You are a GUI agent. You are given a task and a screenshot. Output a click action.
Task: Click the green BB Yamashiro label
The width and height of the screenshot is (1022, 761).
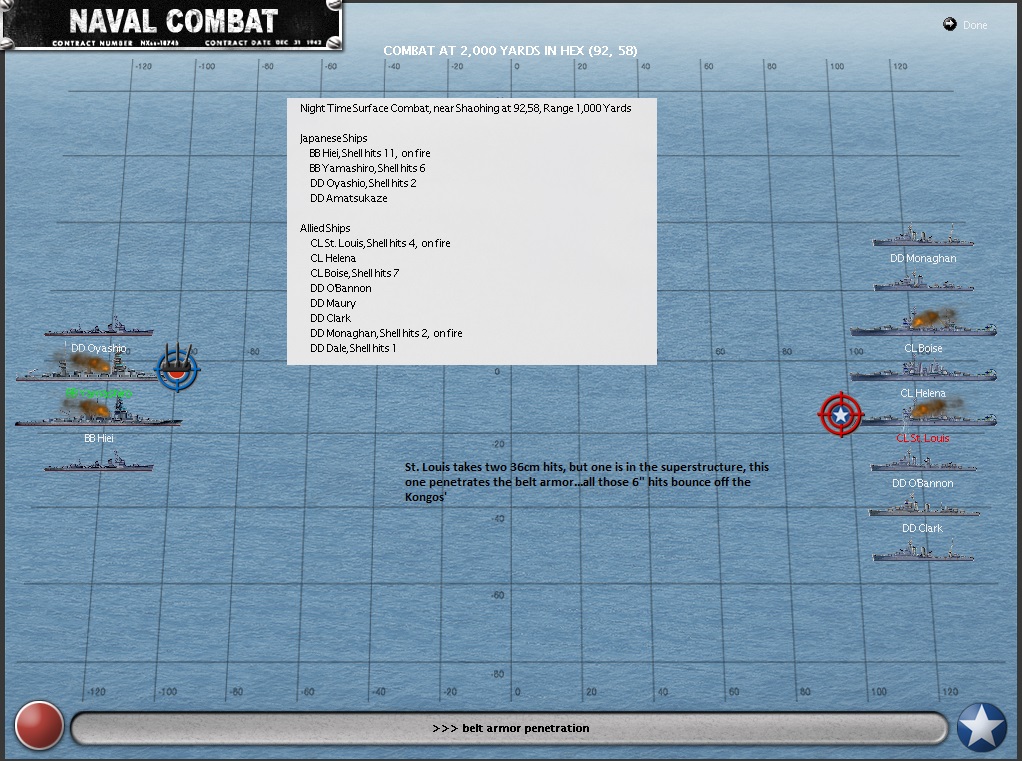(x=99, y=393)
